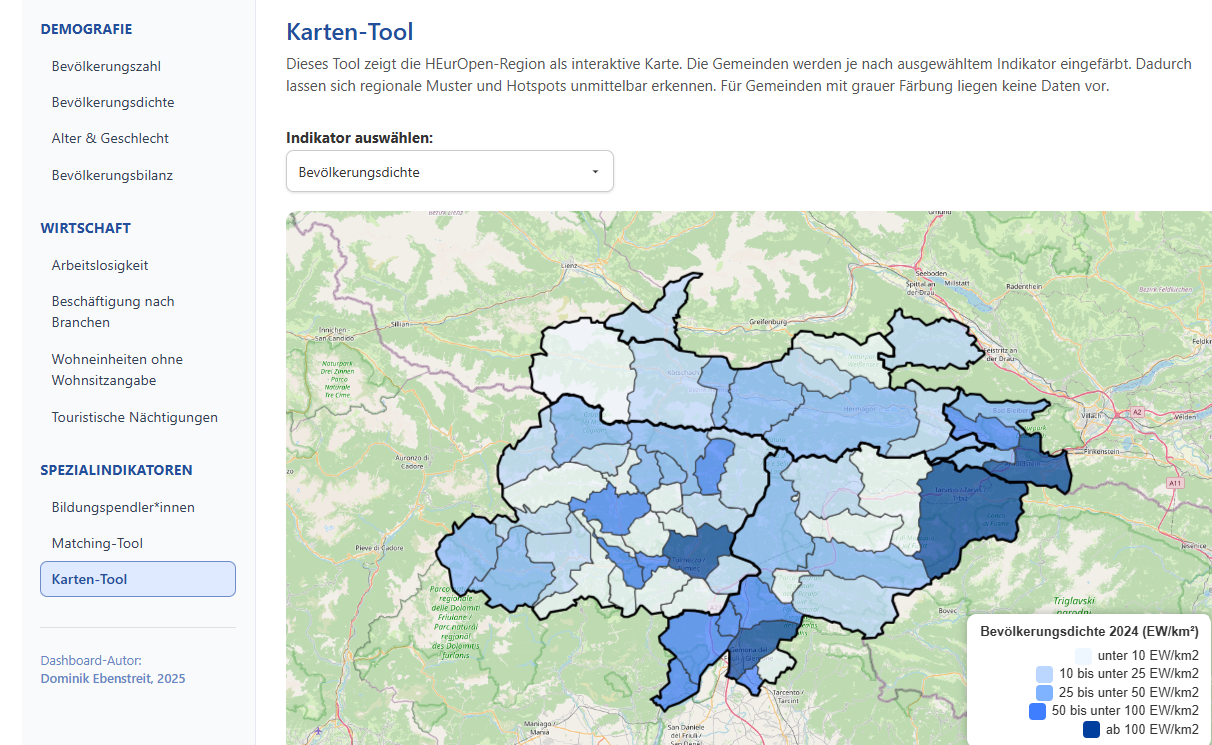
Task: Click the darkest 'ab 100 EW/km2' legend swatch
Action: tap(1091, 730)
